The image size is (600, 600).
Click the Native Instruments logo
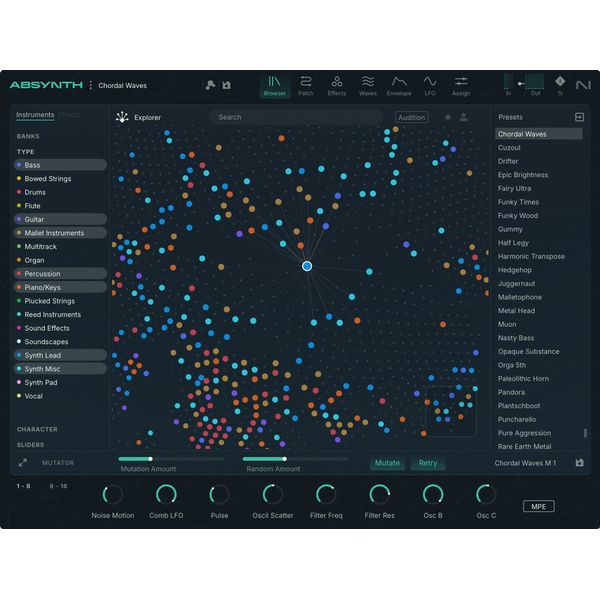[583, 85]
